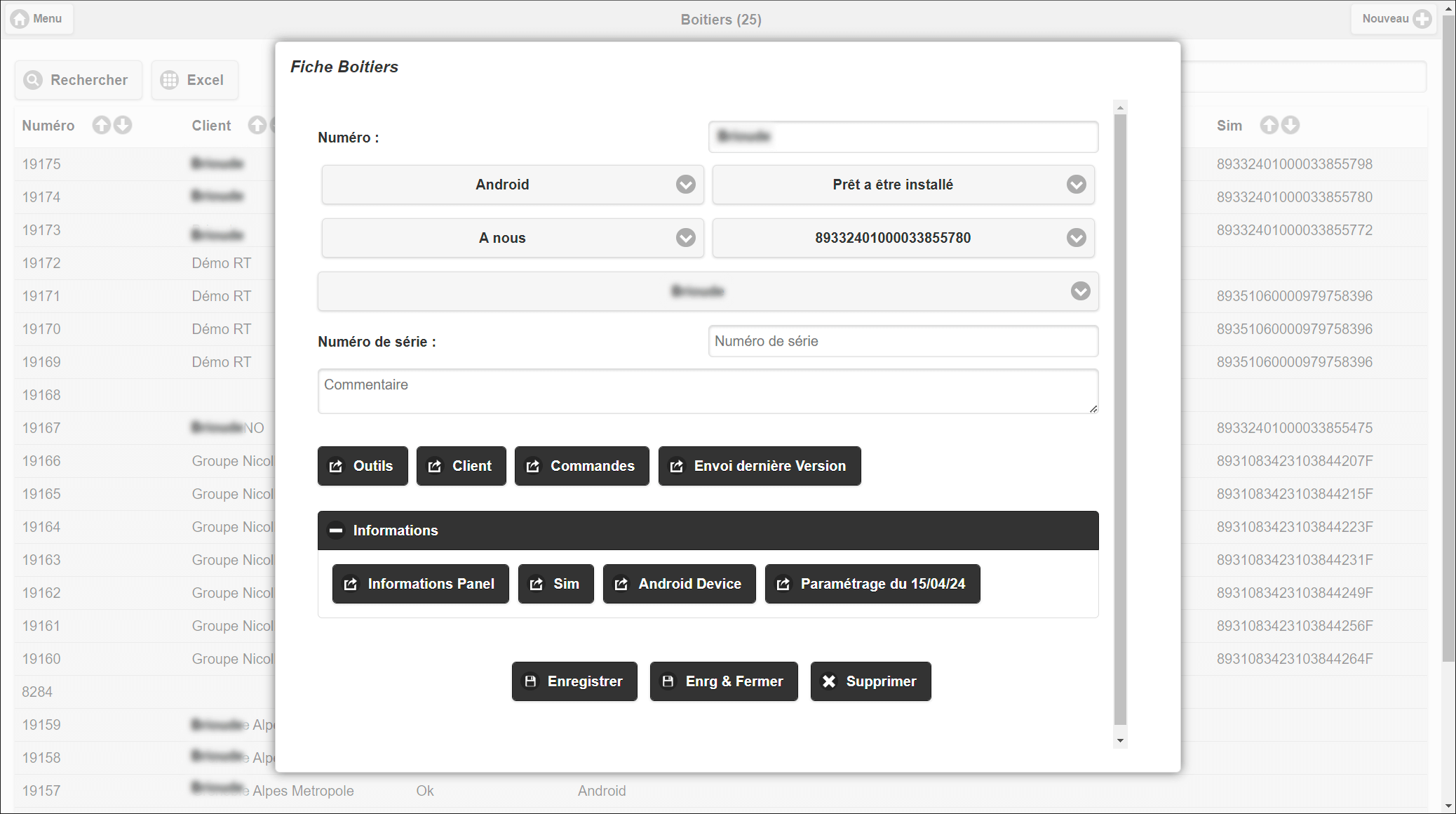Open the Android Device information button

click(x=679, y=584)
